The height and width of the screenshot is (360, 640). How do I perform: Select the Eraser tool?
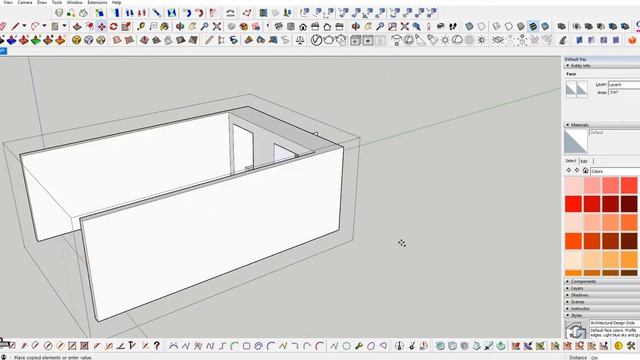2,27
